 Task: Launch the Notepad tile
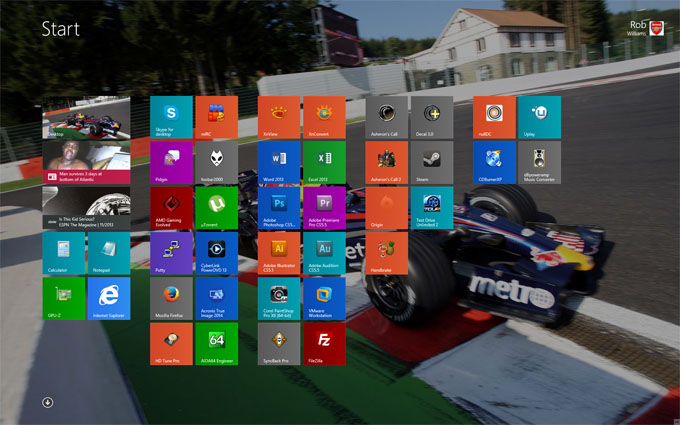click(109, 253)
